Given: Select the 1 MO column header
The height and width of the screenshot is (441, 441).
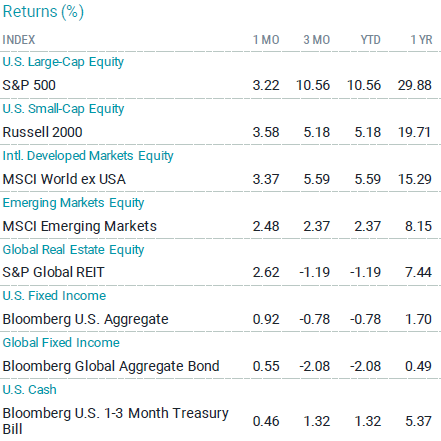Looking at the screenshot, I should 266,40.
